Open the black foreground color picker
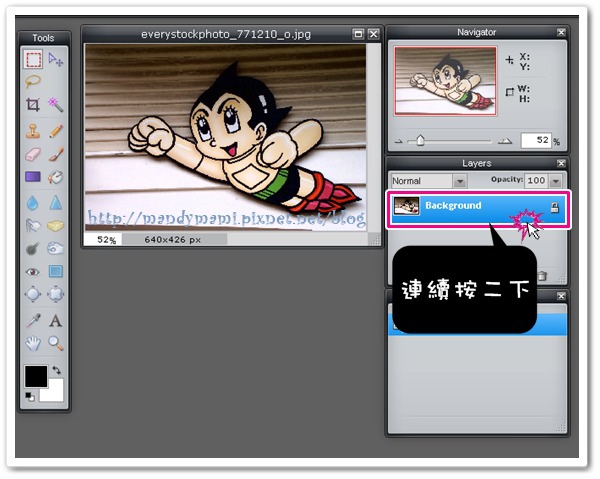The image size is (600, 479). click(36, 376)
